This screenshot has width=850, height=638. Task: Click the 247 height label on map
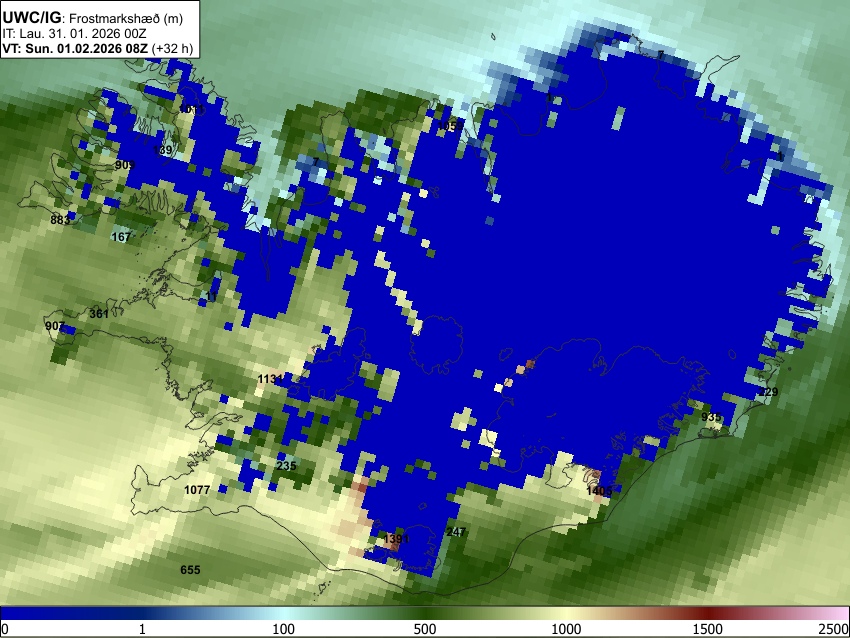tap(456, 532)
